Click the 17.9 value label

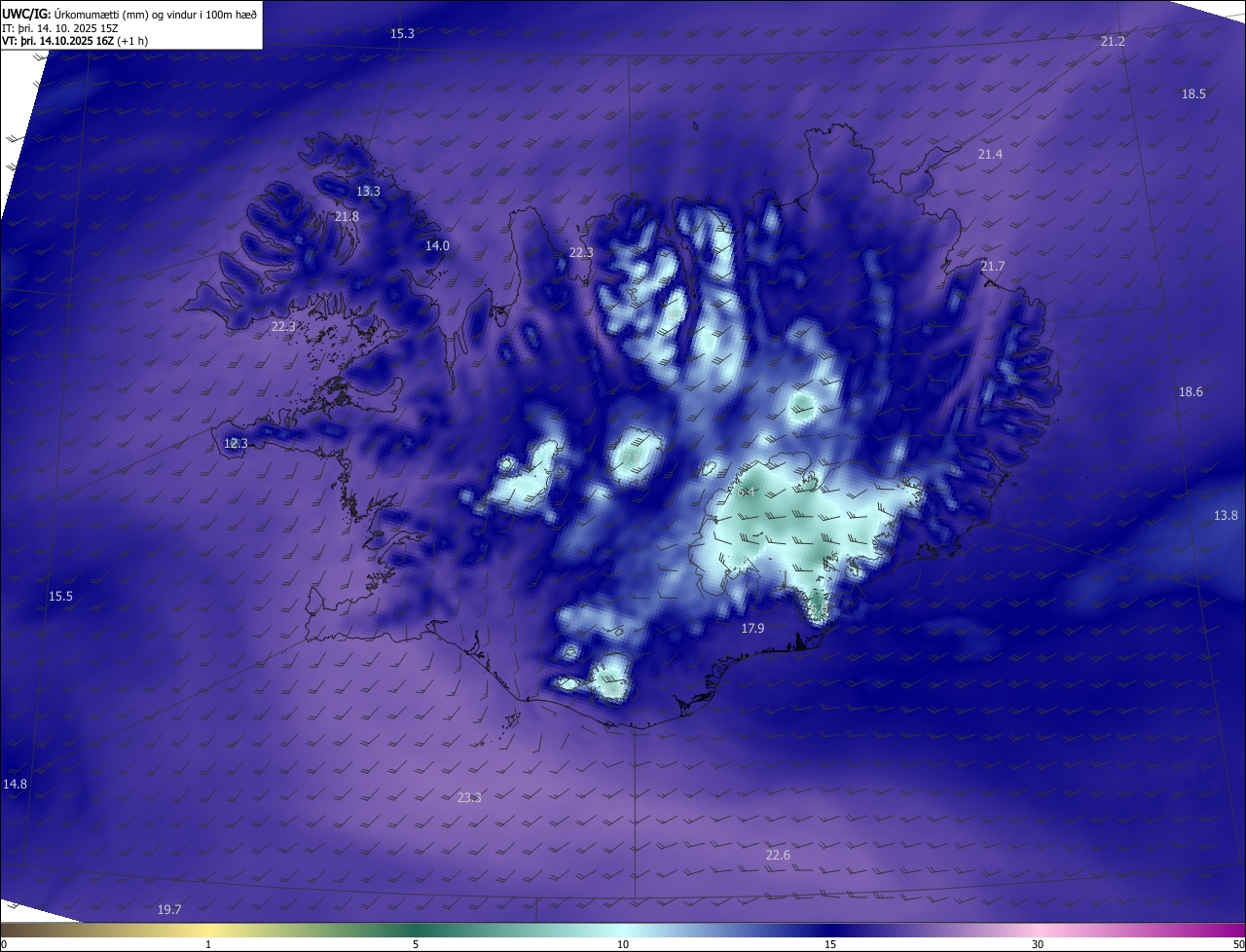(x=752, y=629)
